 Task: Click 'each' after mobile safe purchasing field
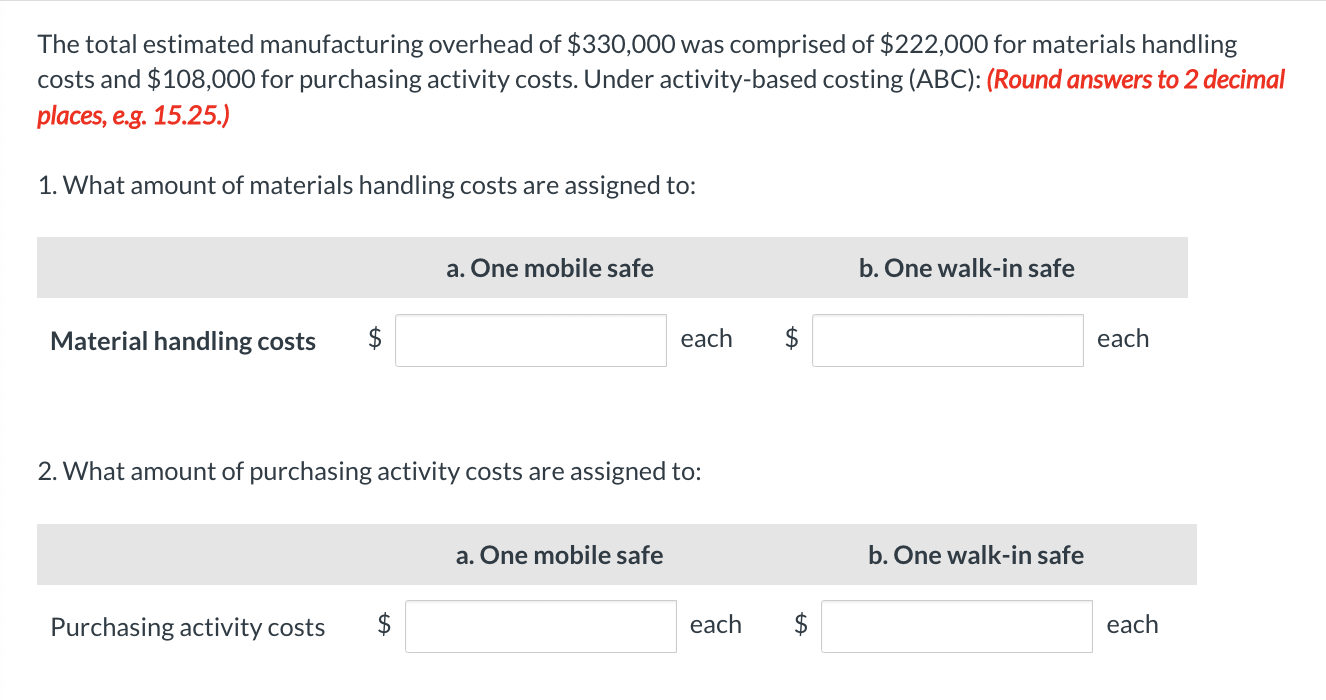point(716,625)
